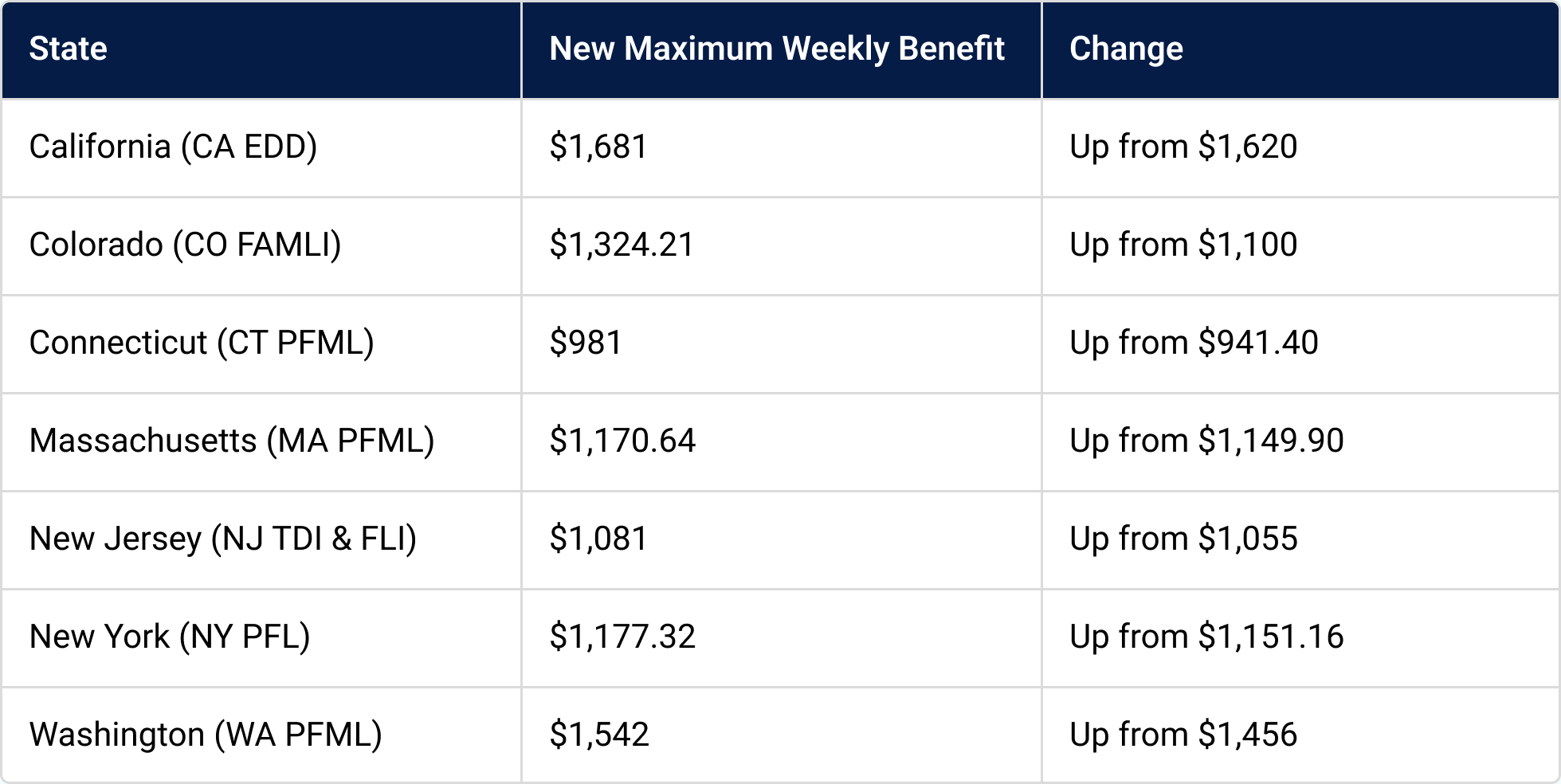Click the $1,324.21 benefit value
Image resolution: width=1561 pixels, height=784 pixels.
point(622,245)
